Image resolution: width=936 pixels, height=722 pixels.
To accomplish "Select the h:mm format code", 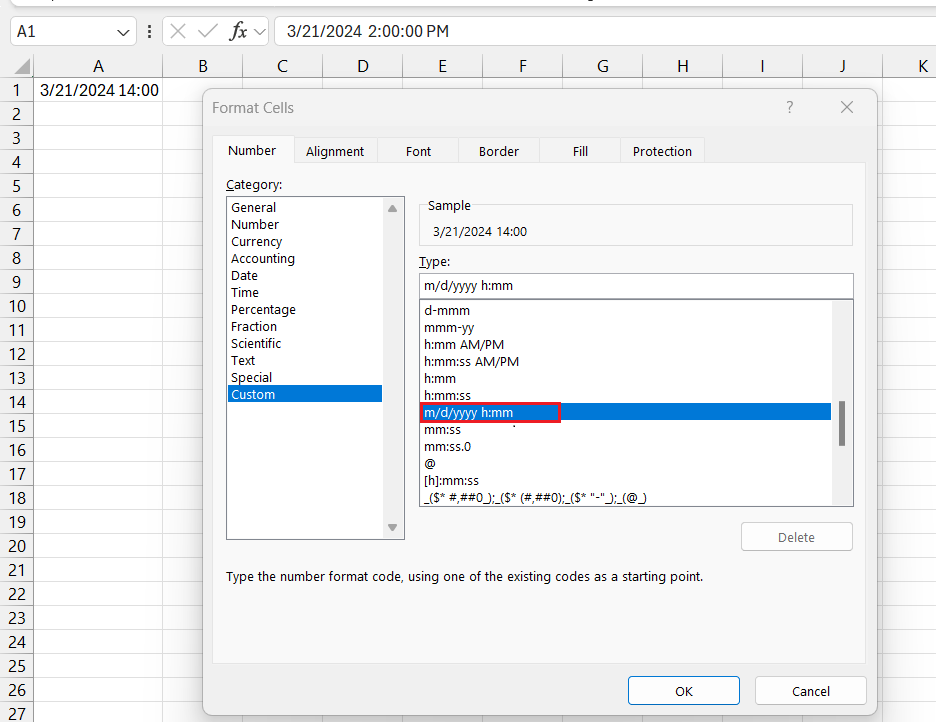I will 626,378.
